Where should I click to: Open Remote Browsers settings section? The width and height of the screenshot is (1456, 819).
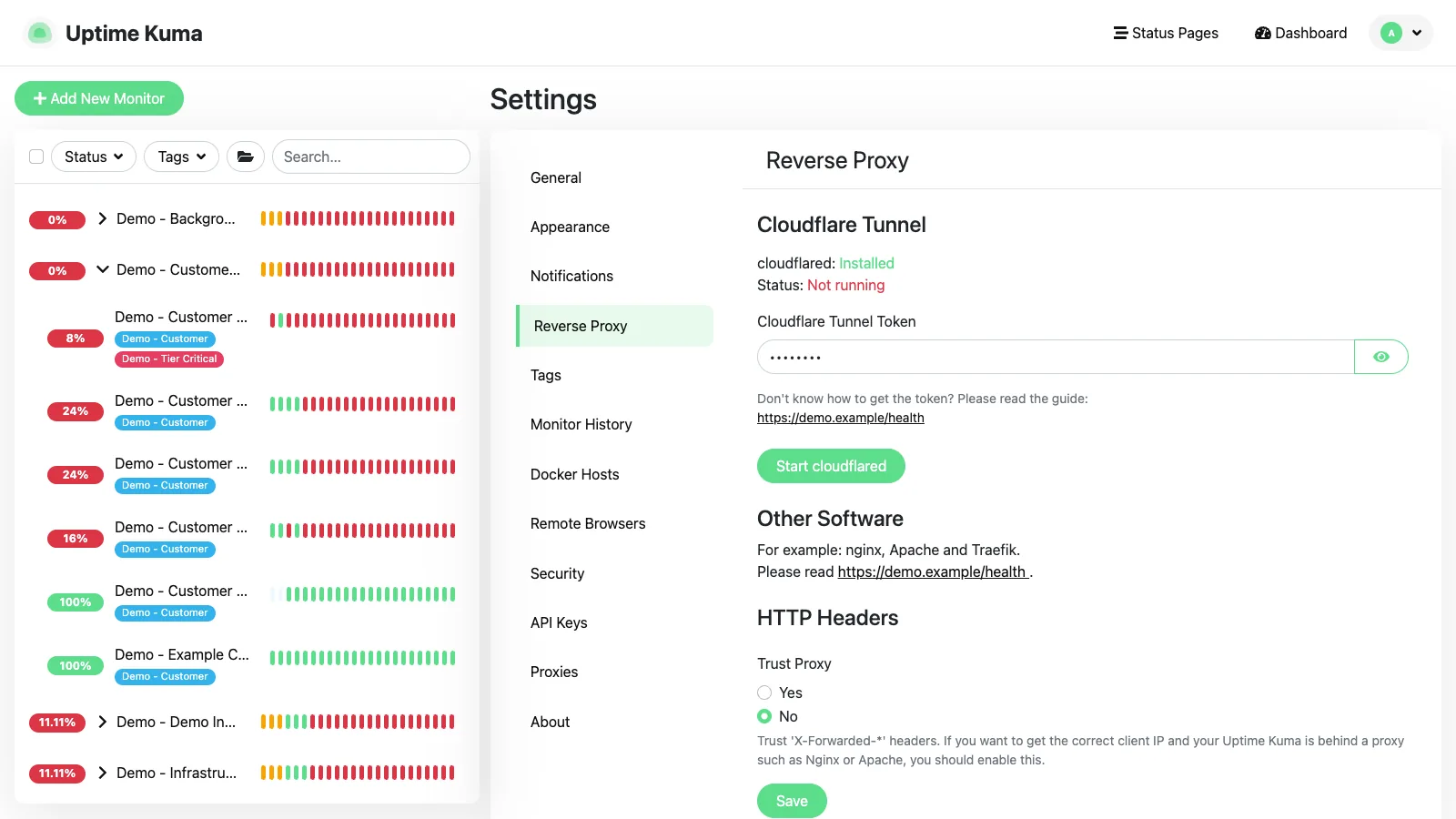point(614,523)
